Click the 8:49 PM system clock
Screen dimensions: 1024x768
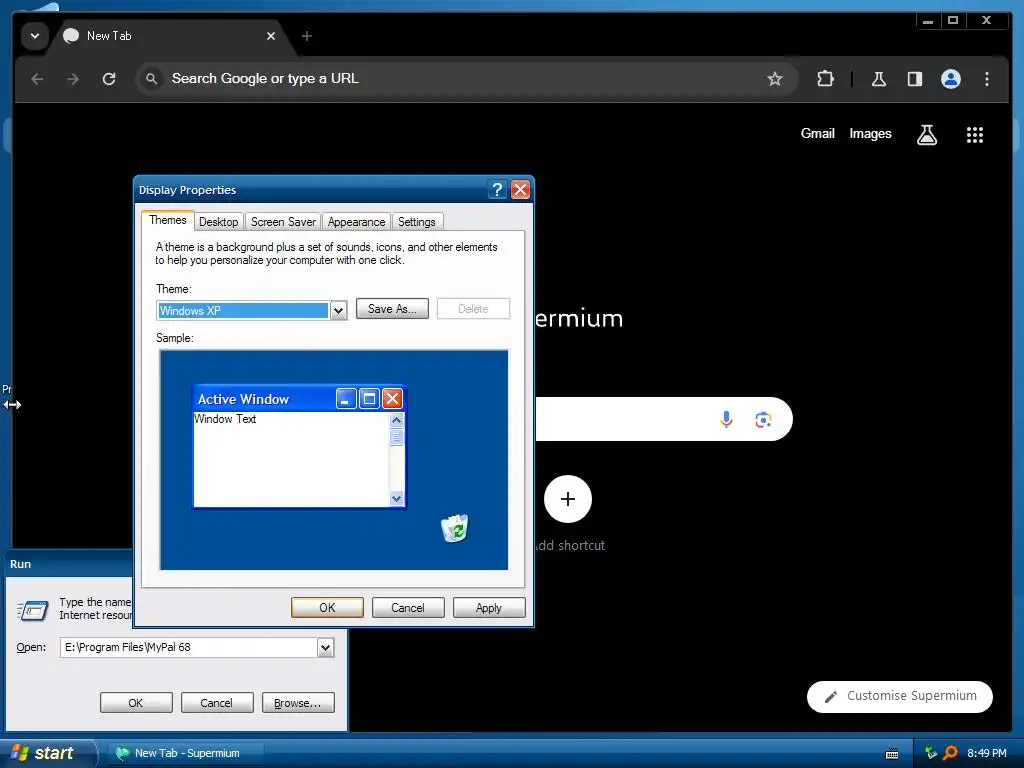point(987,753)
